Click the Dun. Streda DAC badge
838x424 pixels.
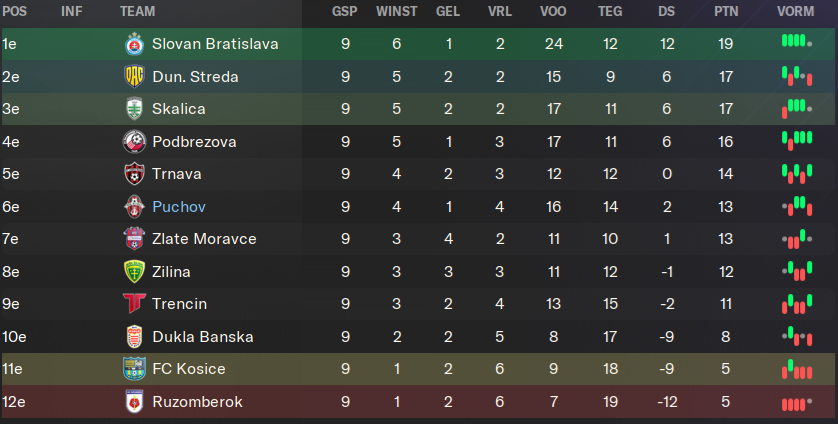[x=134, y=76]
